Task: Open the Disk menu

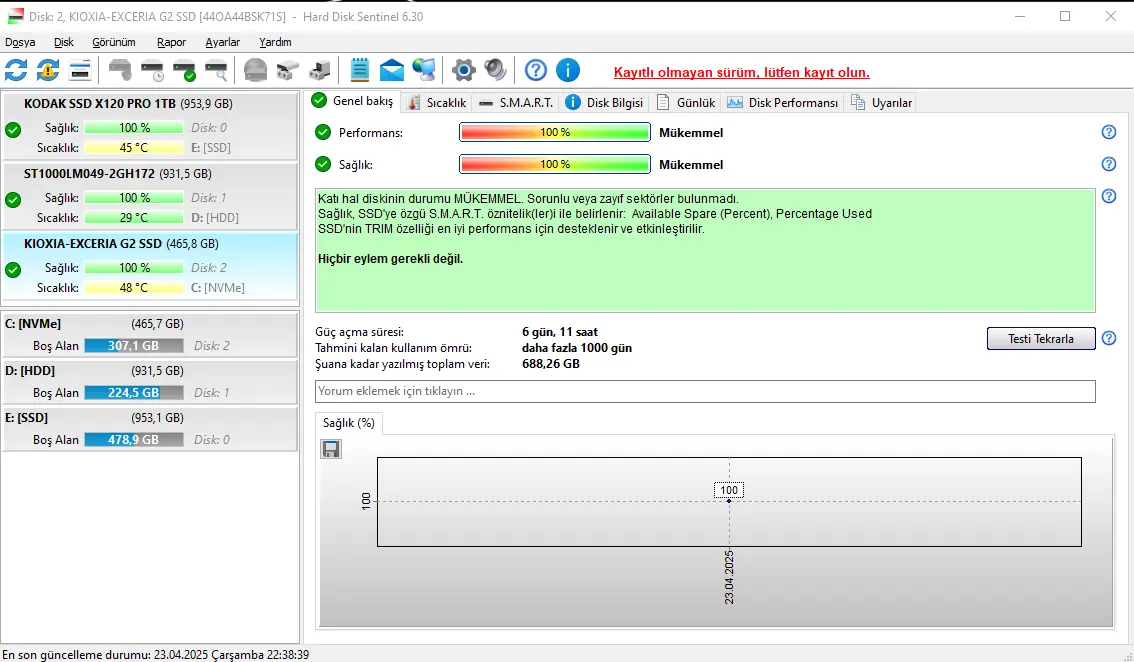Action: tap(64, 42)
